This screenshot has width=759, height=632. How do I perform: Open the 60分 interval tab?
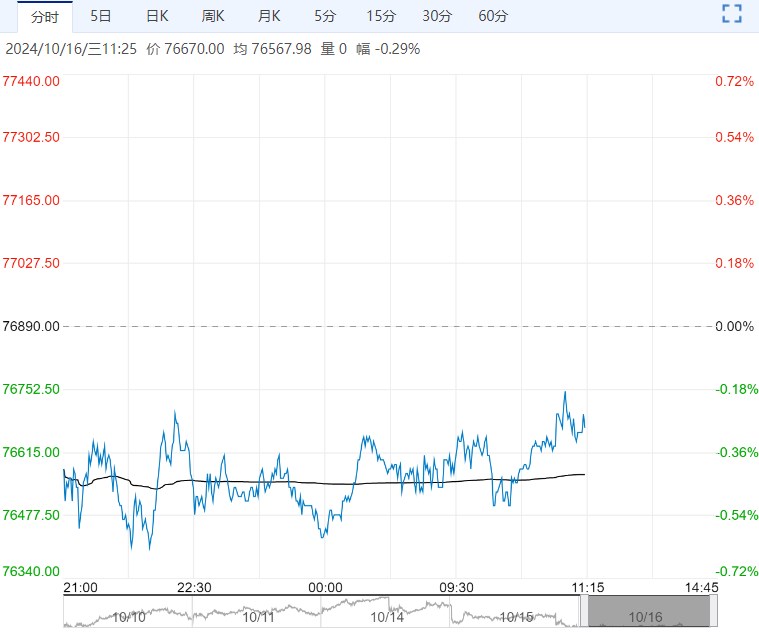(x=493, y=16)
